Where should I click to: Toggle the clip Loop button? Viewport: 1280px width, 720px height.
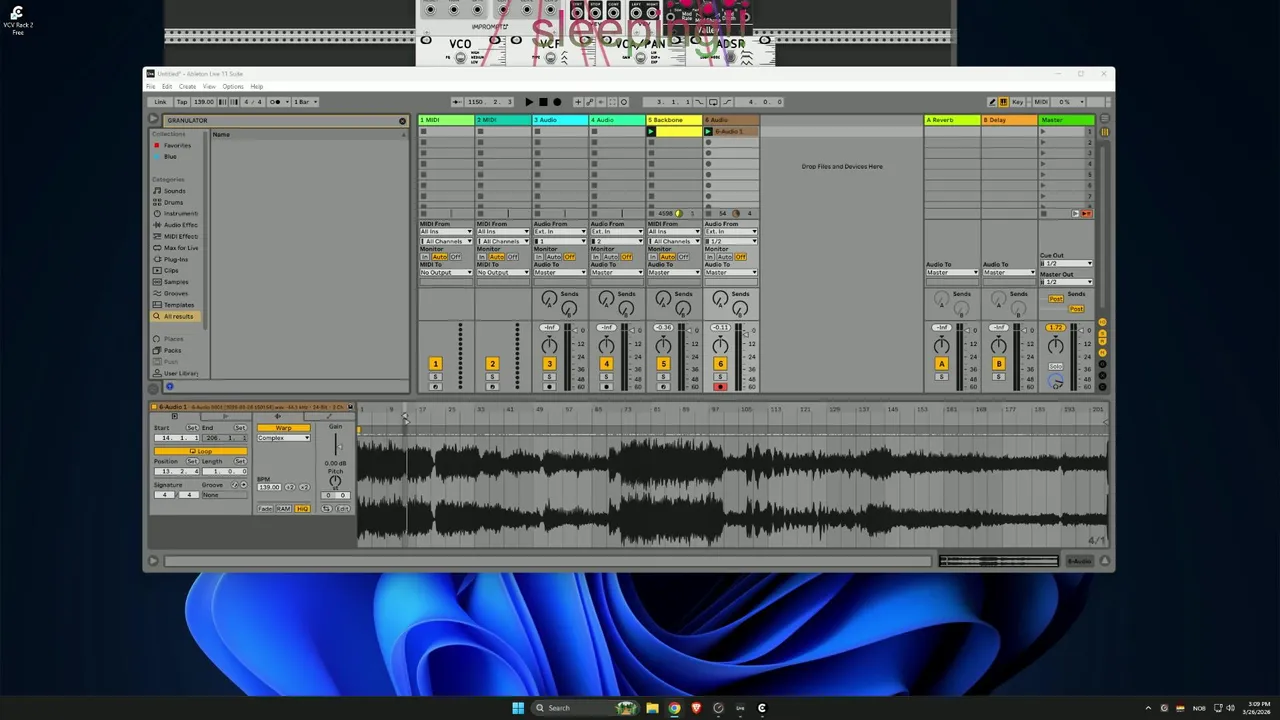(x=200, y=451)
